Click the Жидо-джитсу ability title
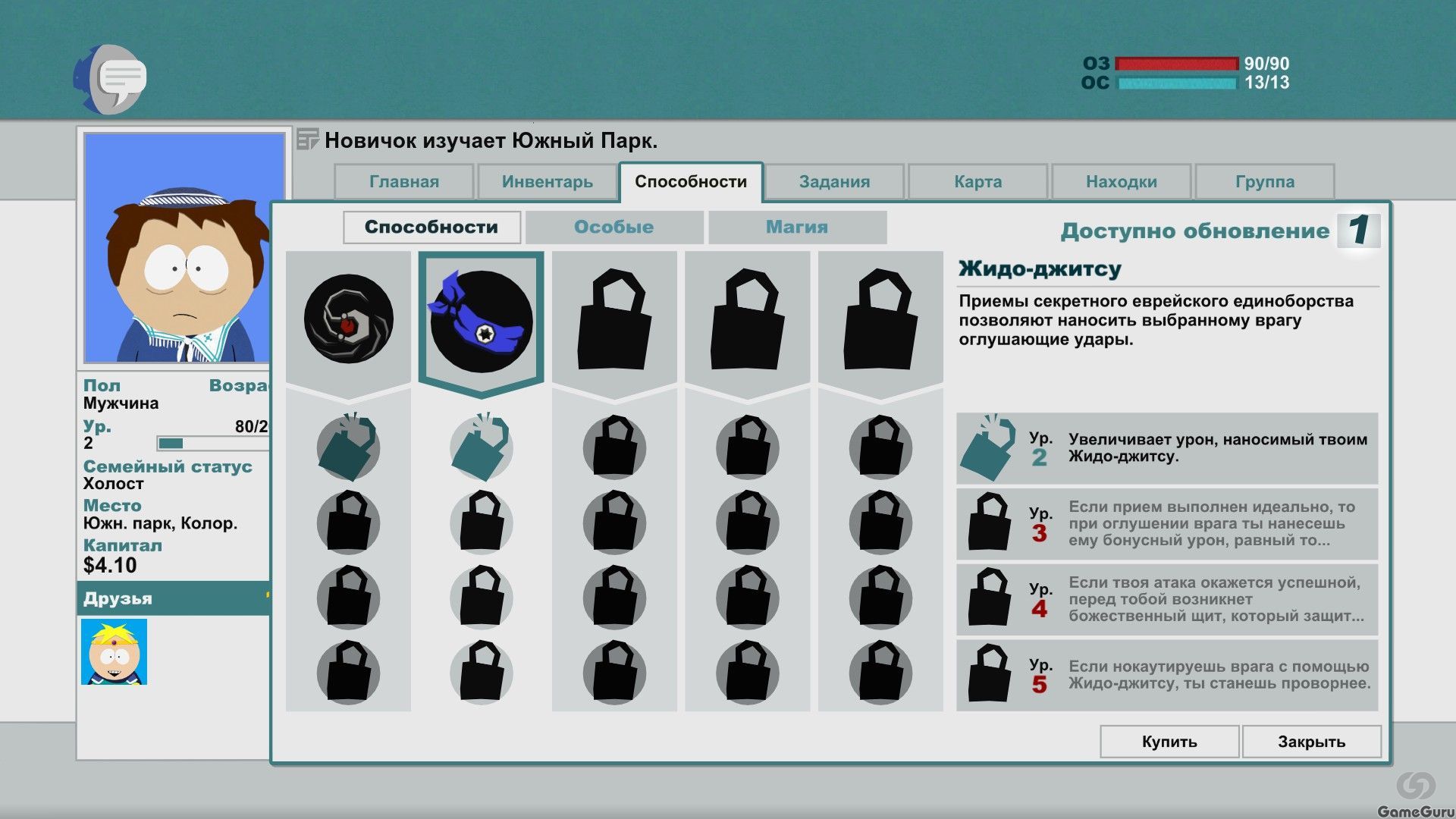Viewport: 1456px width, 819px height. (1040, 268)
